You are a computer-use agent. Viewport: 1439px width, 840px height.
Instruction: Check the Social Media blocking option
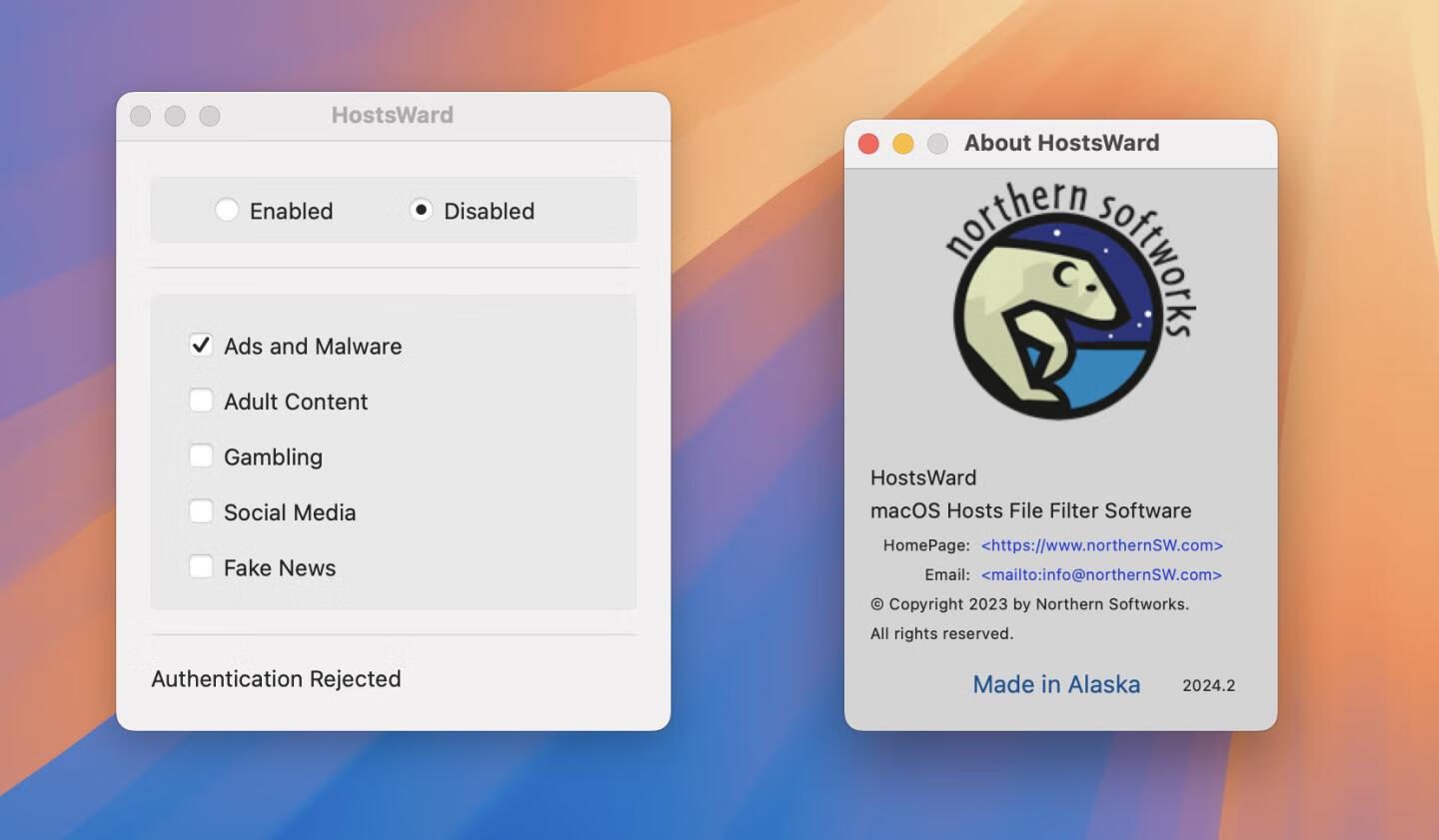201,511
